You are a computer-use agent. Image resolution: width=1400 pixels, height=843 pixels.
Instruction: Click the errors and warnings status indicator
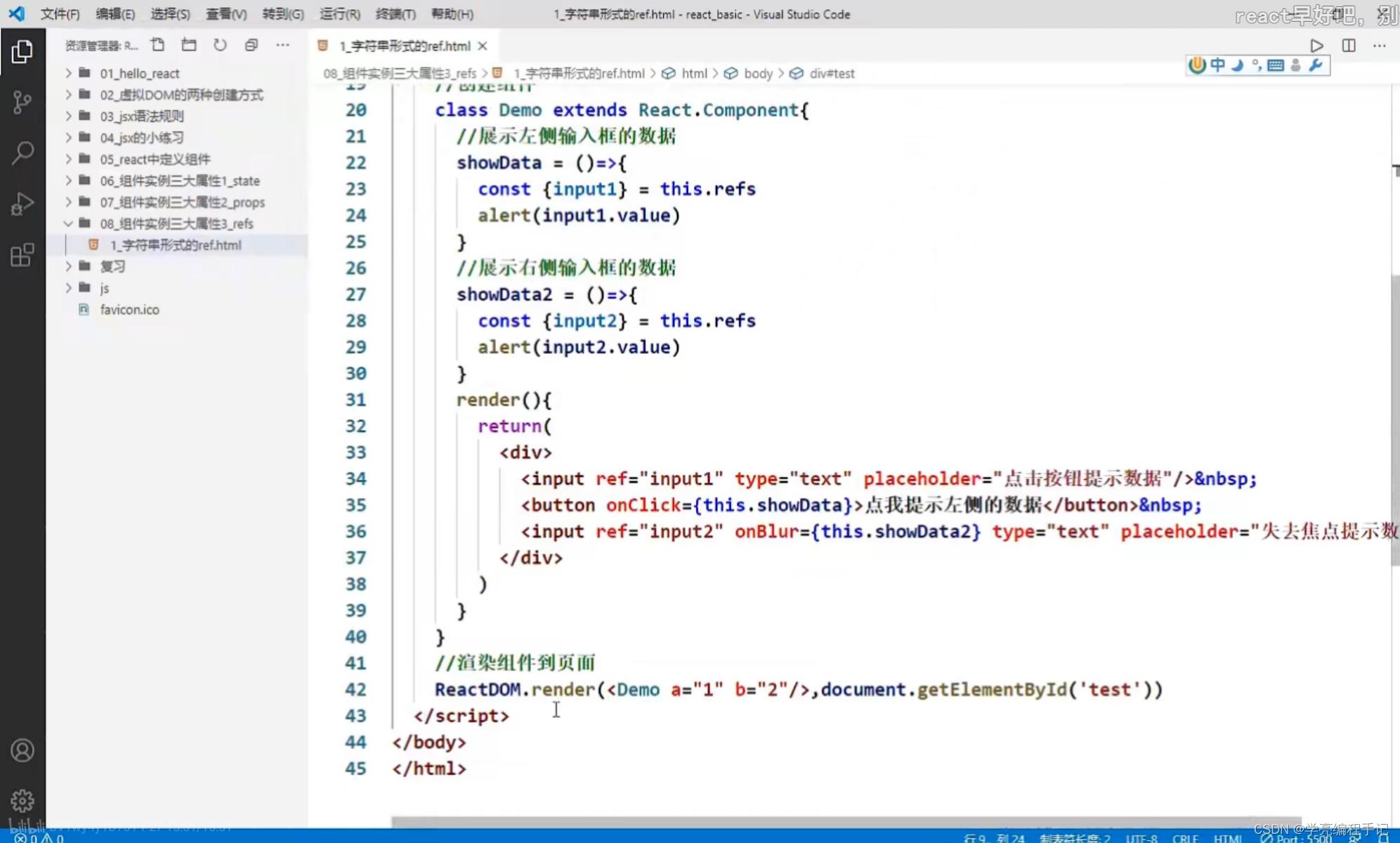click(39, 837)
